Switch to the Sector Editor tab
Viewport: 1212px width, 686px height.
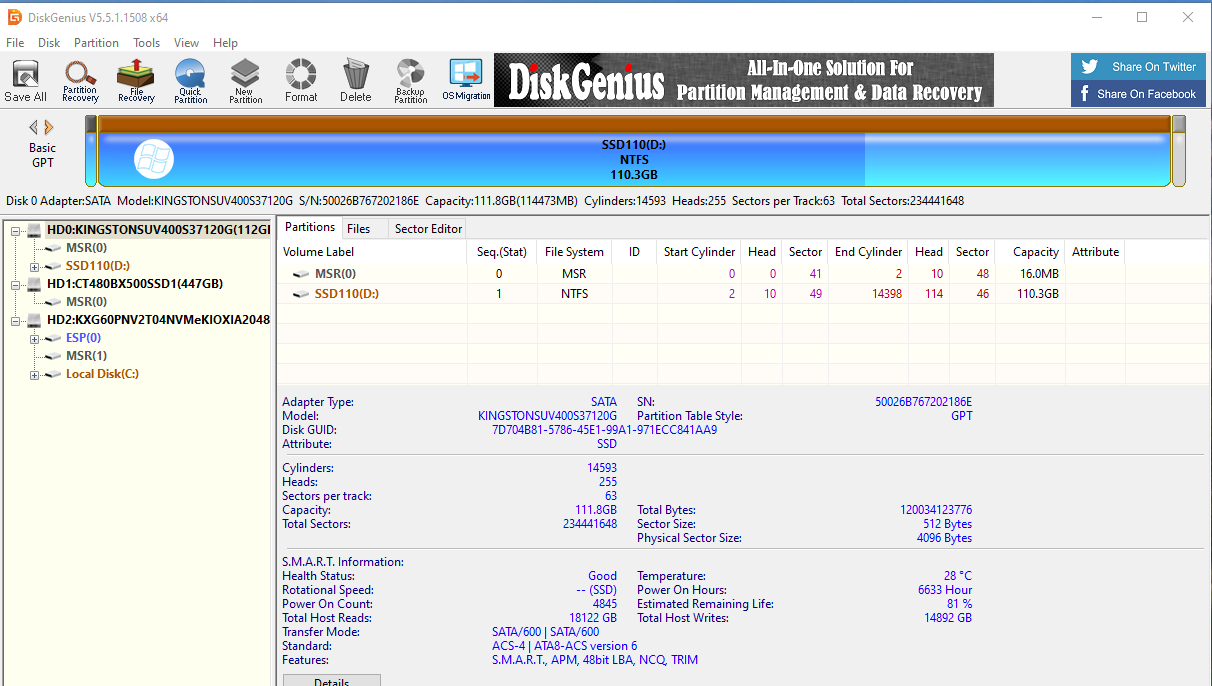pyautogui.click(x=428, y=229)
